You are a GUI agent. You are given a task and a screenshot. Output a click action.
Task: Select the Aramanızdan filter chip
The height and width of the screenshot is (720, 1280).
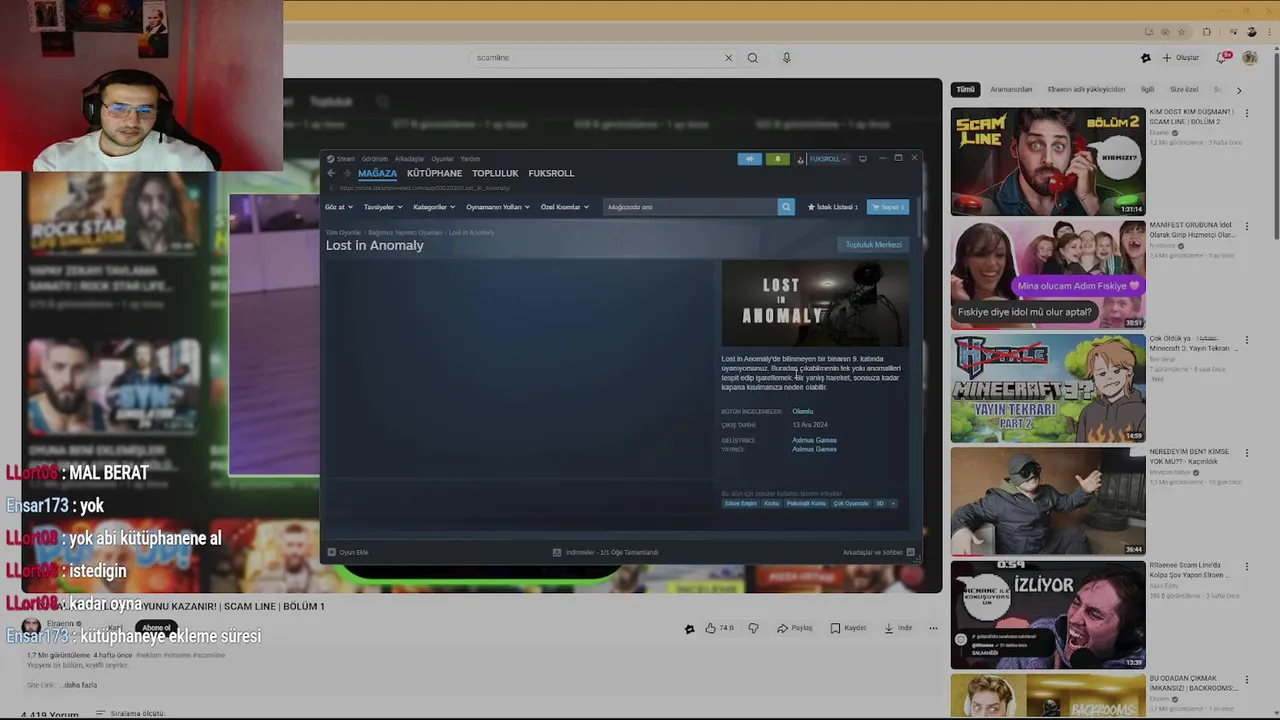click(1011, 89)
